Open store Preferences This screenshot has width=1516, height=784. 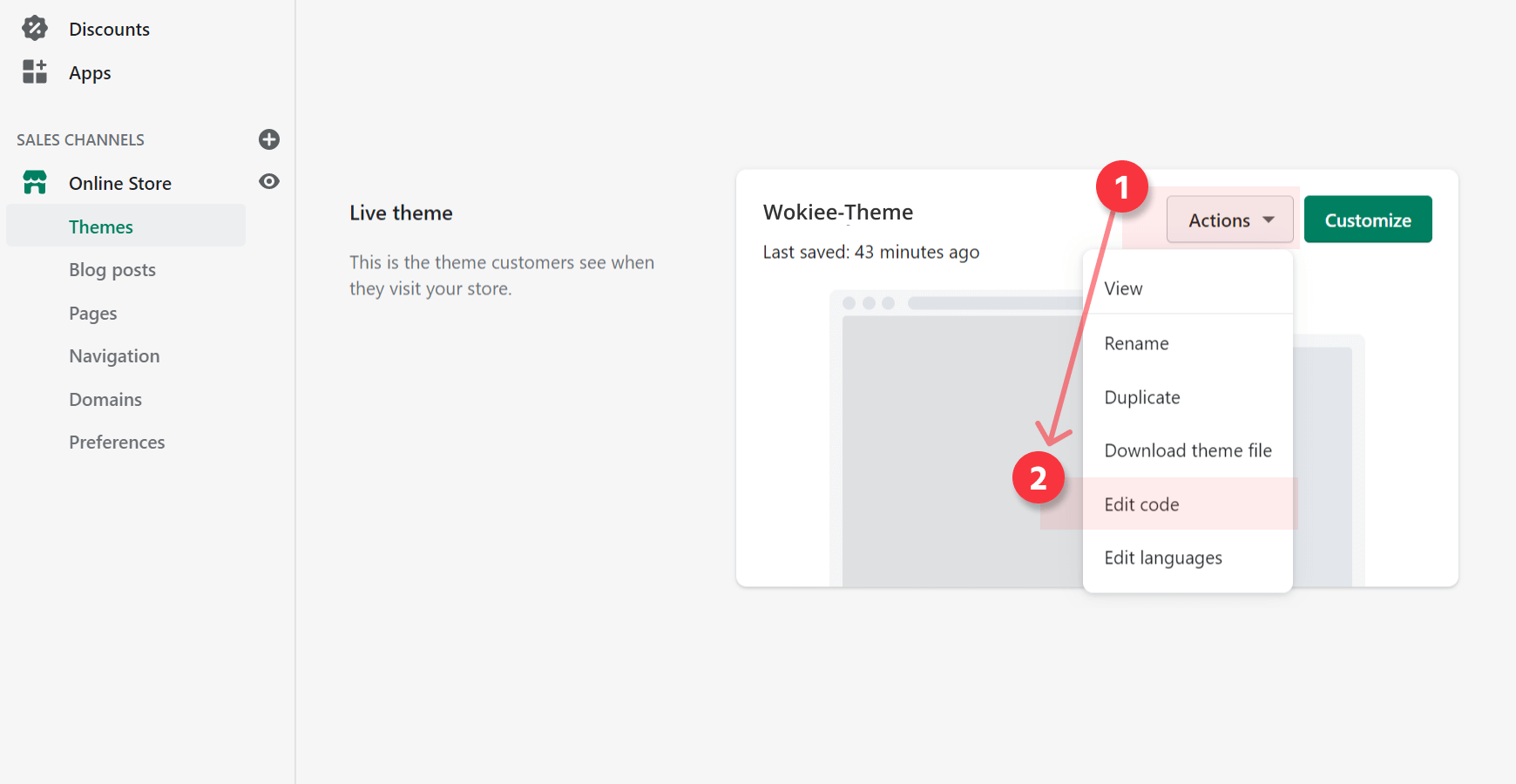click(x=117, y=443)
